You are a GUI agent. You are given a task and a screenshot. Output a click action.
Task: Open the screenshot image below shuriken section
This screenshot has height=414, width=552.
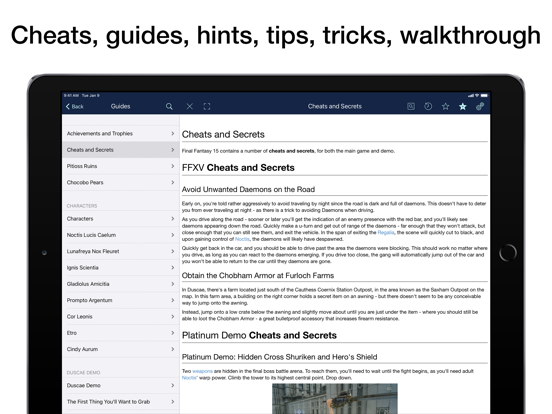pos(335,399)
